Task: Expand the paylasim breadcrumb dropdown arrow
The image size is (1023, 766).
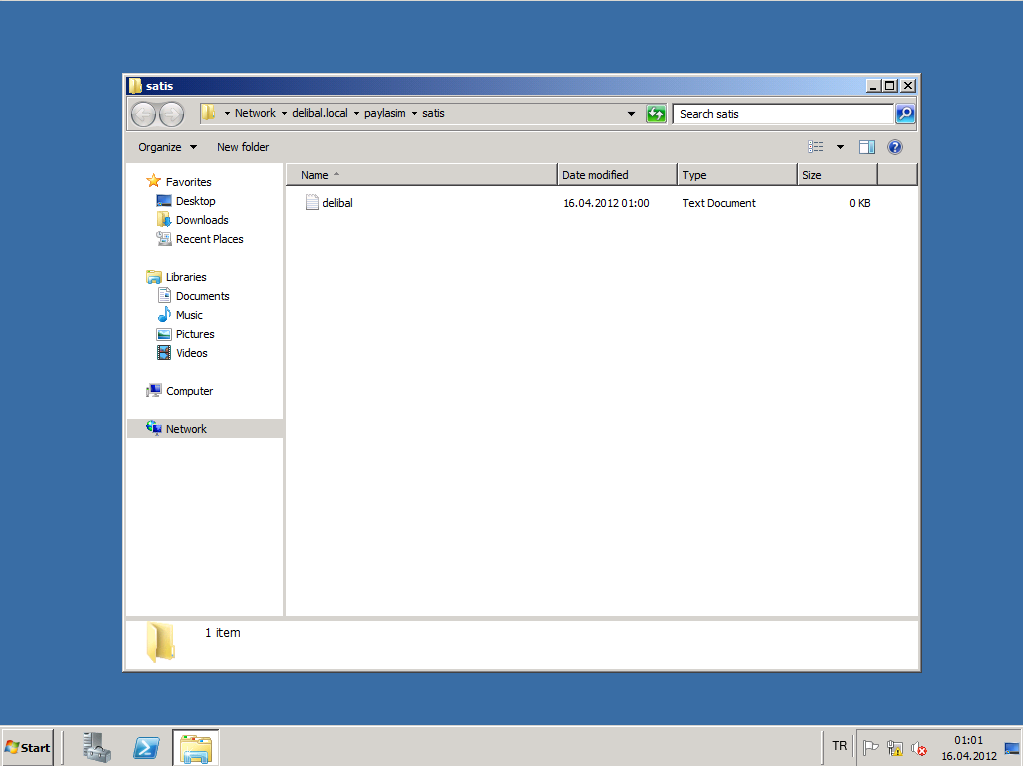Action: 413,114
